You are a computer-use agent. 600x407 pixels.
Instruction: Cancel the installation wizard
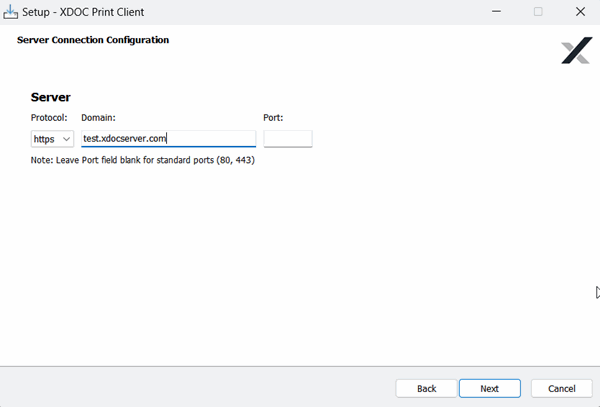[x=561, y=388]
